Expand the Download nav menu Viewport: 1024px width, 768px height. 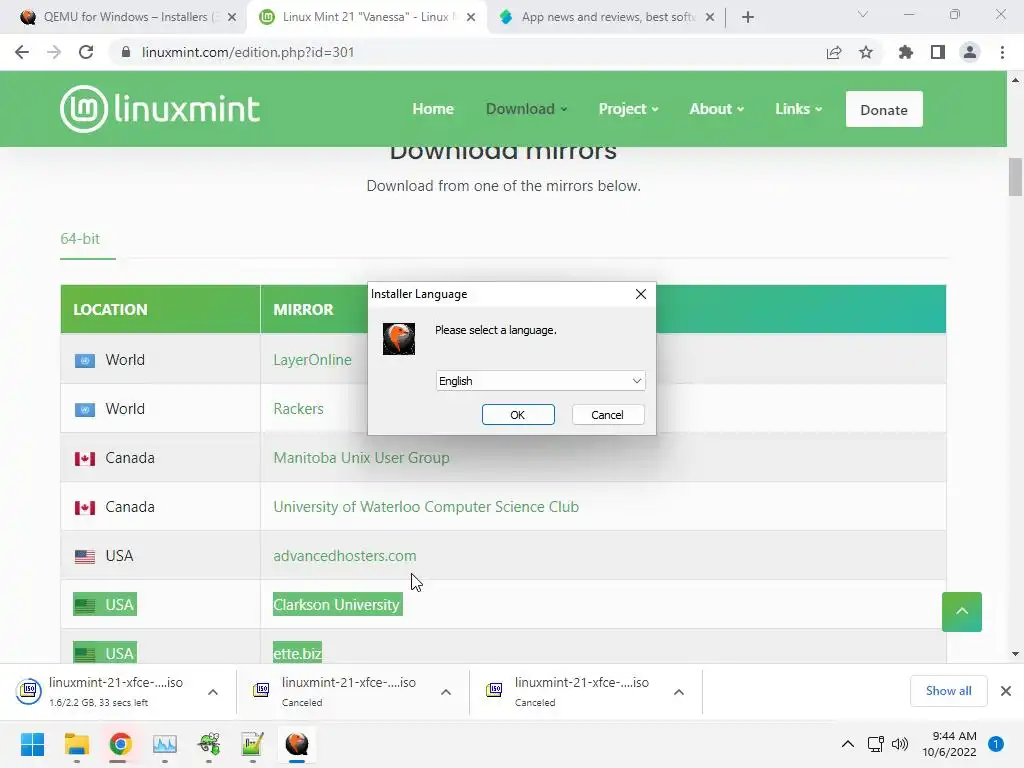(526, 109)
